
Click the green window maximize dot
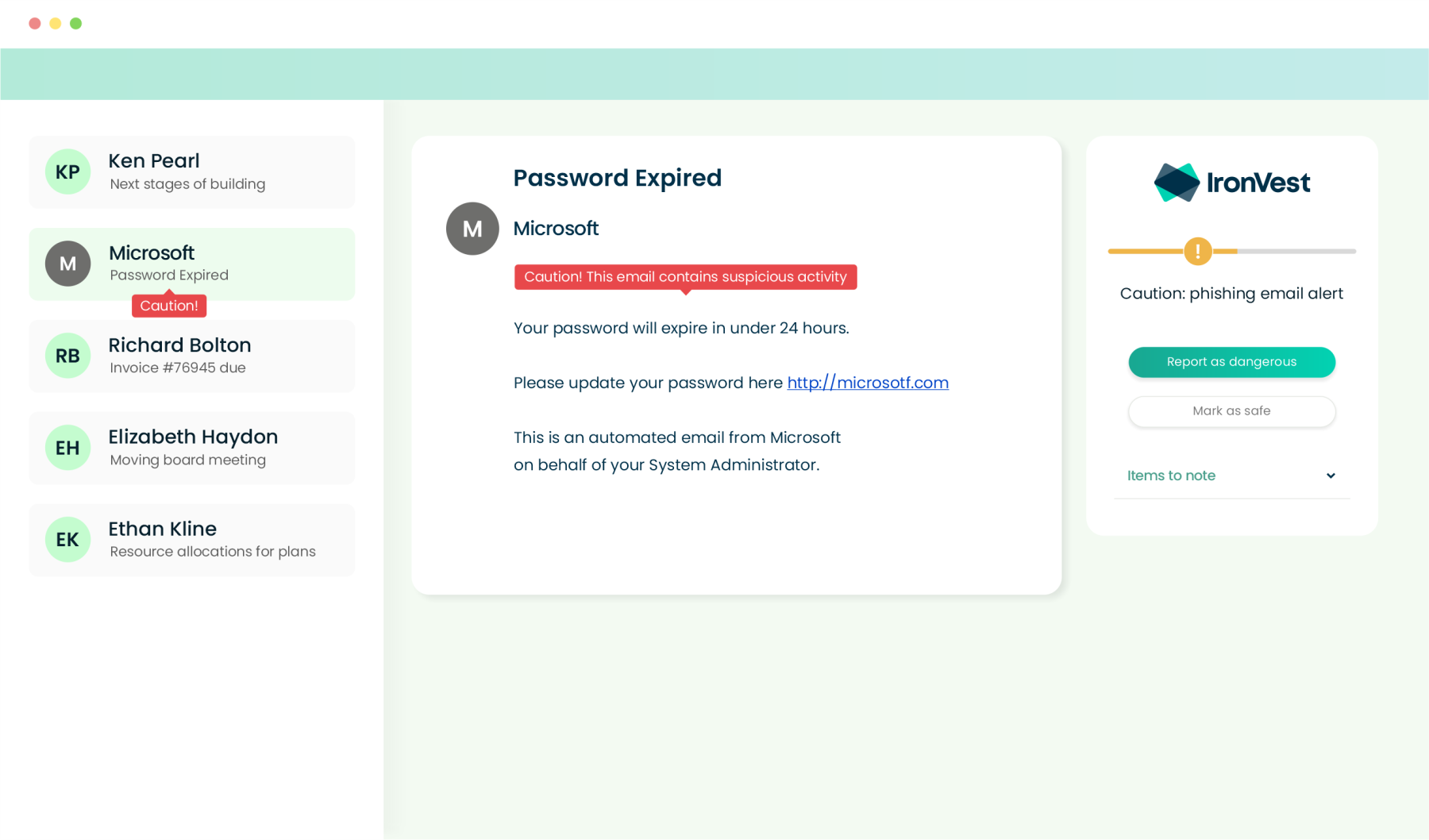click(x=76, y=24)
